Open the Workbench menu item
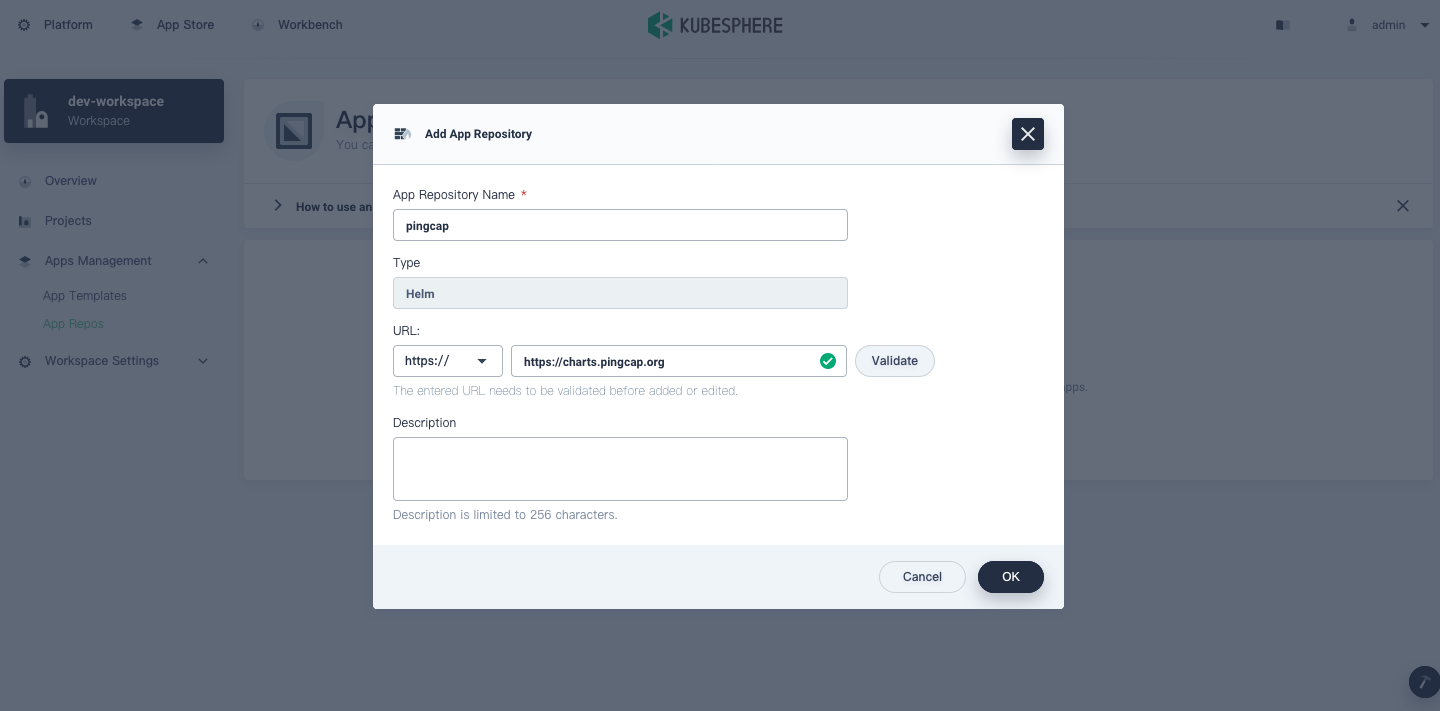The image size is (1440, 711). 308,24
